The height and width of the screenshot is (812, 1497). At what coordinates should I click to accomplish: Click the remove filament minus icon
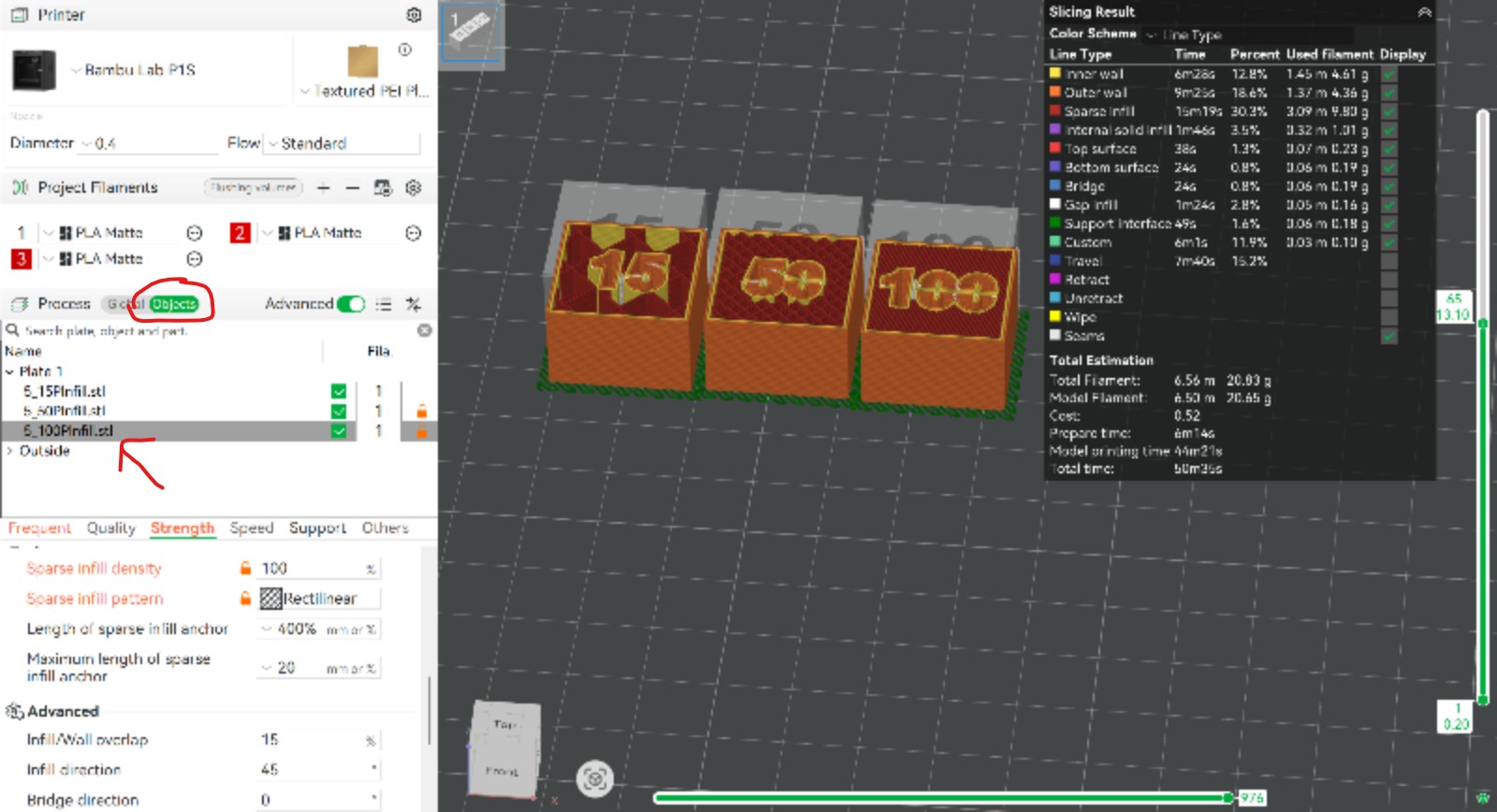pyautogui.click(x=353, y=188)
